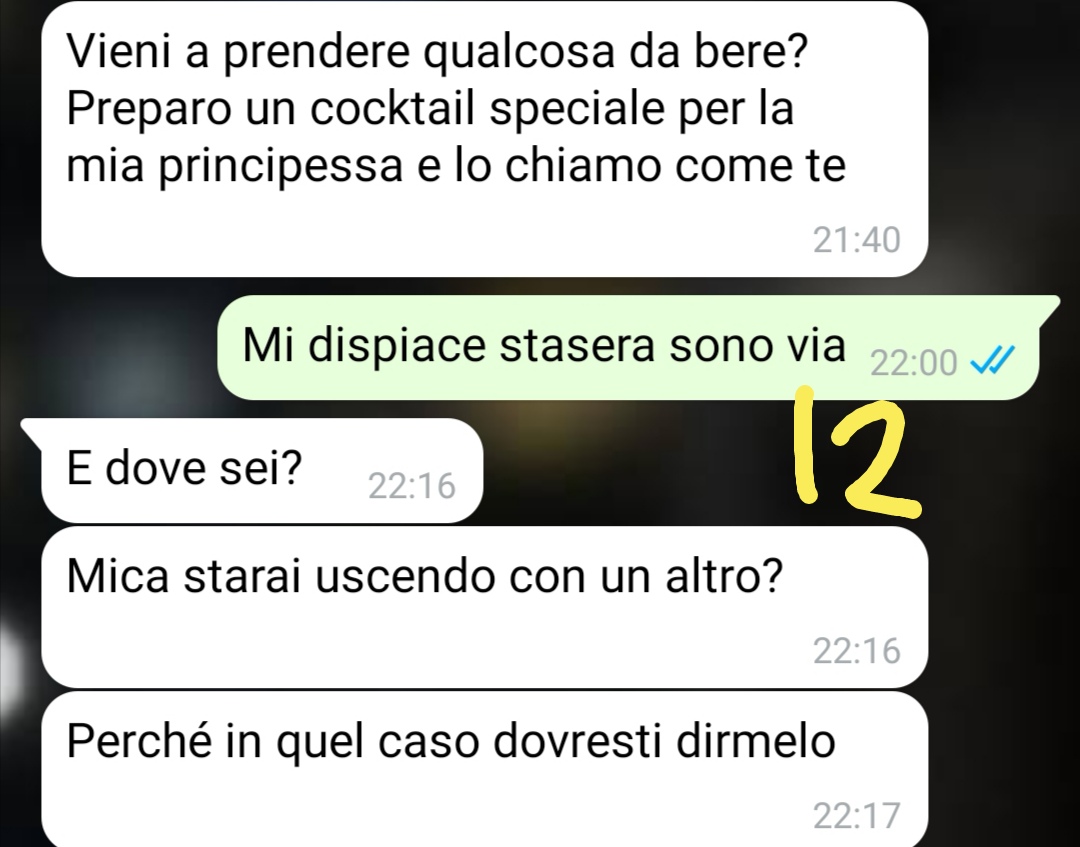Tap the 22:16 timestamp beside 'E dove sei?'
This screenshot has width=1080, height=847.
[412, 486]
